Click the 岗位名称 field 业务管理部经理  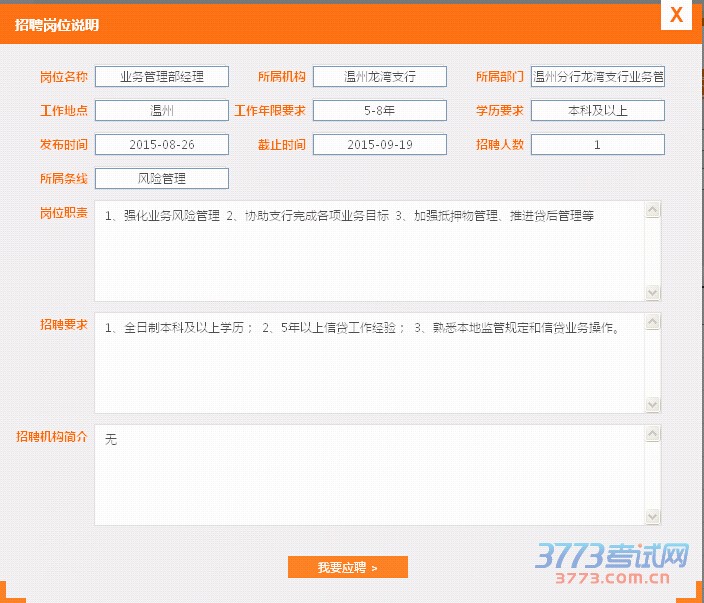162,76
